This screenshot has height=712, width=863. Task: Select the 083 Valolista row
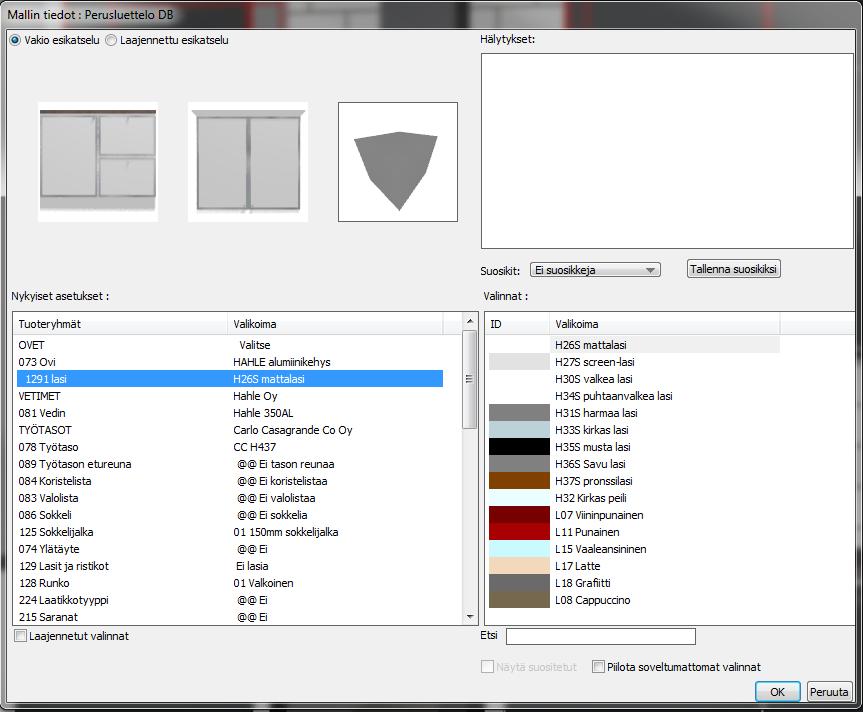point(230,498)
